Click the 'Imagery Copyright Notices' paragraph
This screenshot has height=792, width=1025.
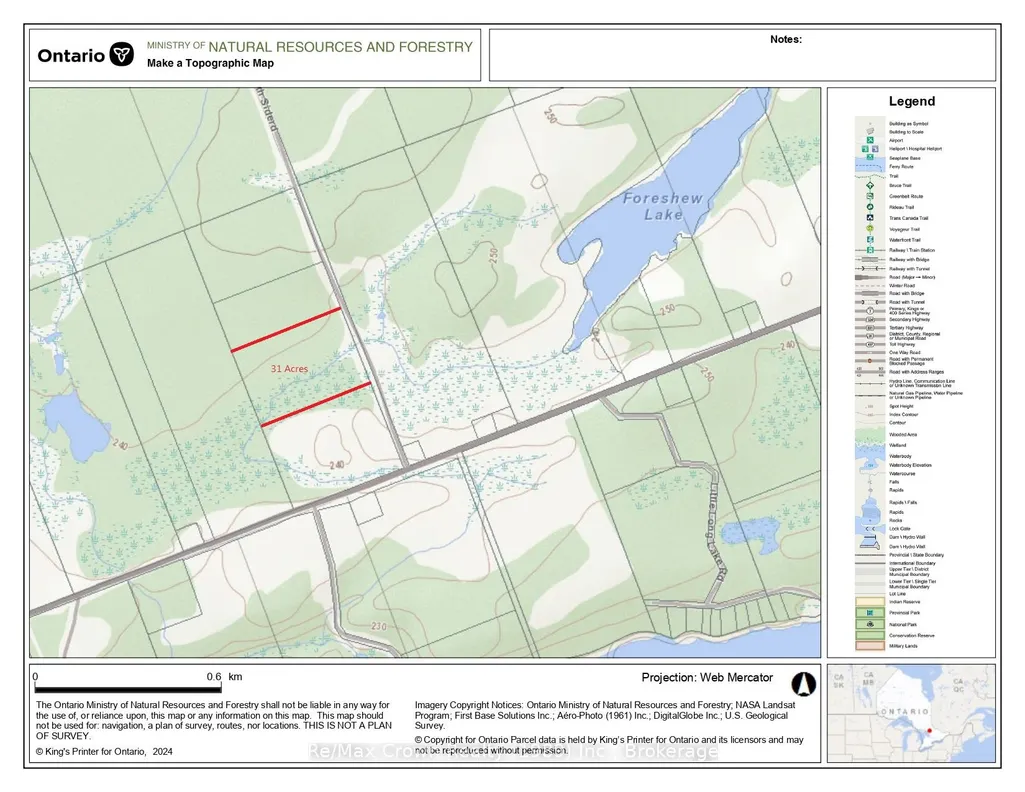tap(605, 715)
